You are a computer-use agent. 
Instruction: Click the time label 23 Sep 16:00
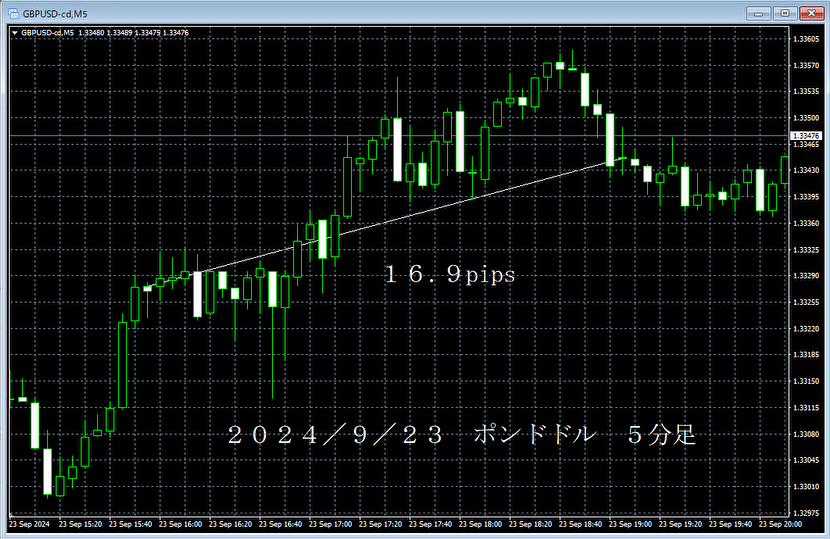(x=181, y=524)
